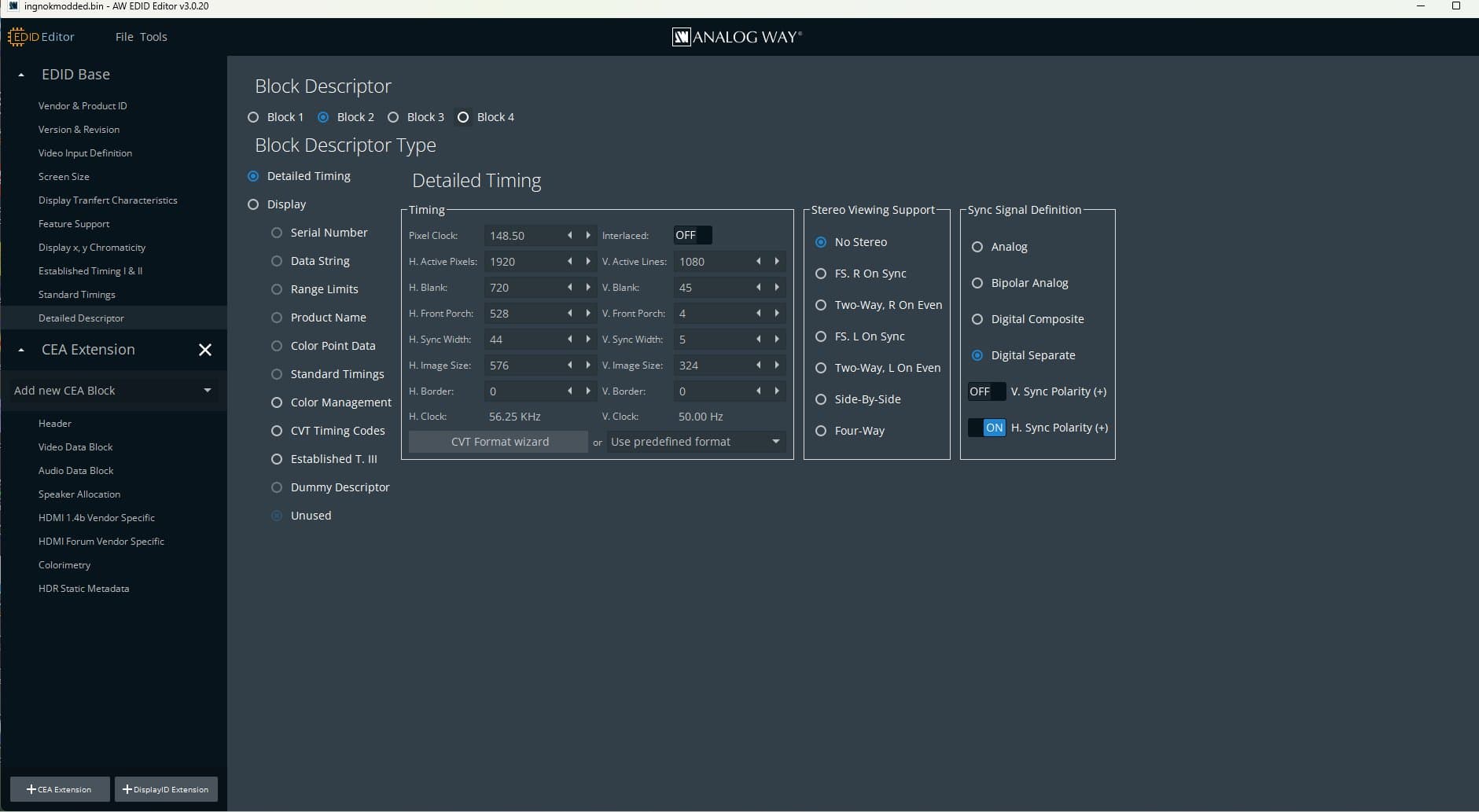Increase Pixel Clock with right arrow
The height and width of the screenshot is (812, 1479).
pos(587,235)
